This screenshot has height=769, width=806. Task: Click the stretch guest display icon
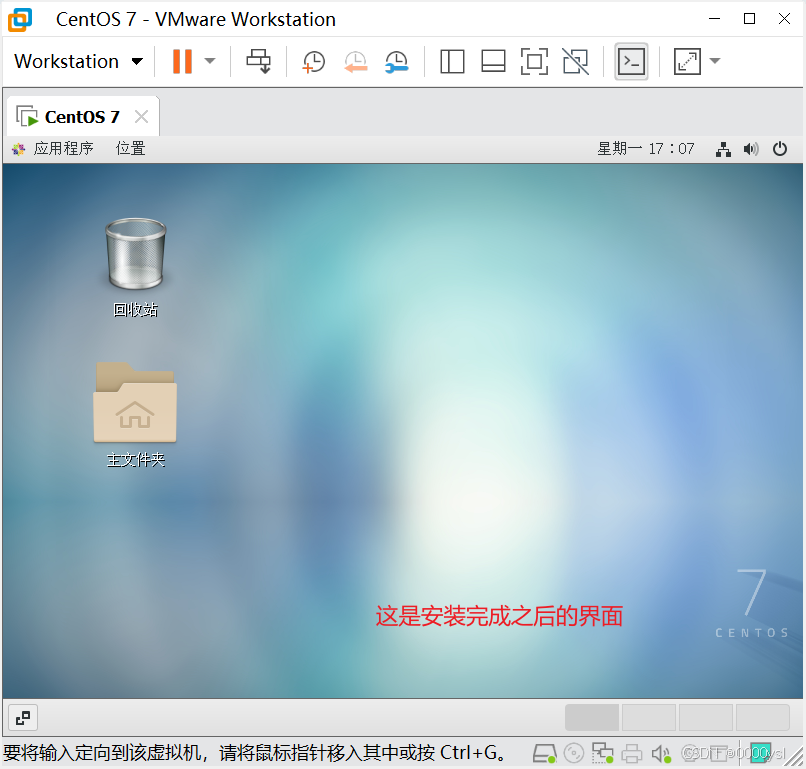point(687,61)
